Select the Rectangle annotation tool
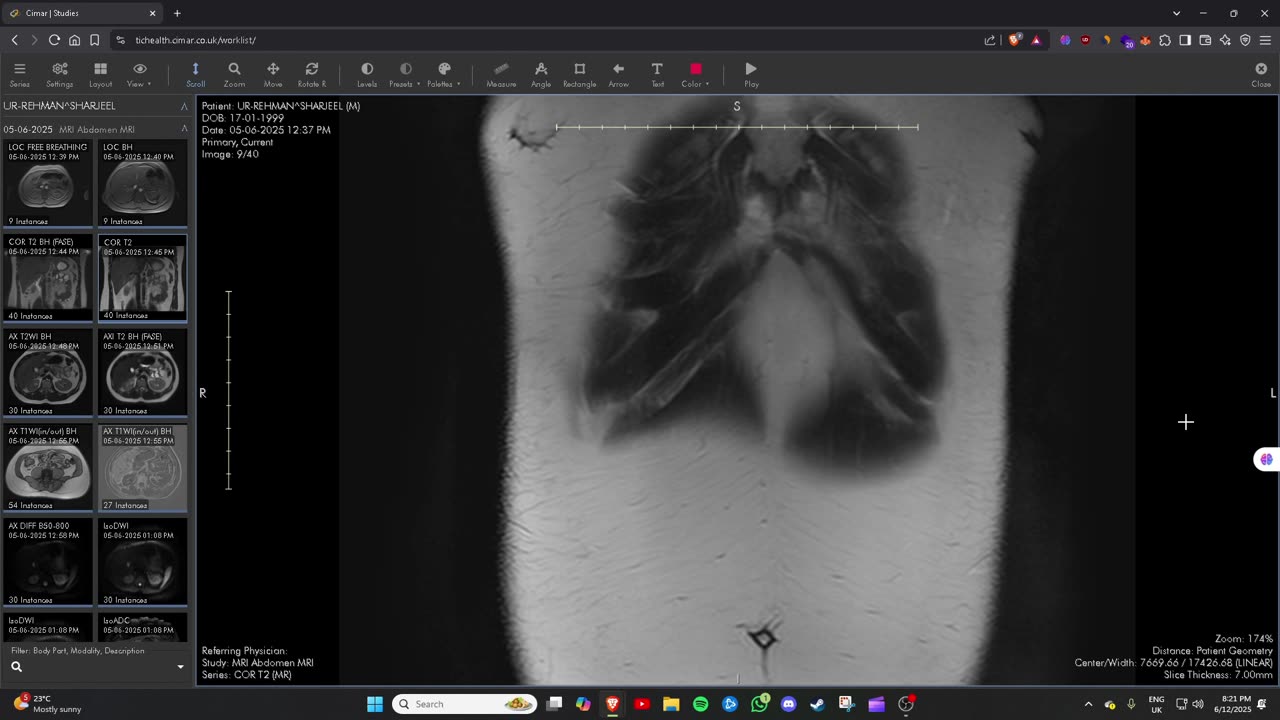Screen dimensions: 1280x720 (x=579, y=75)
